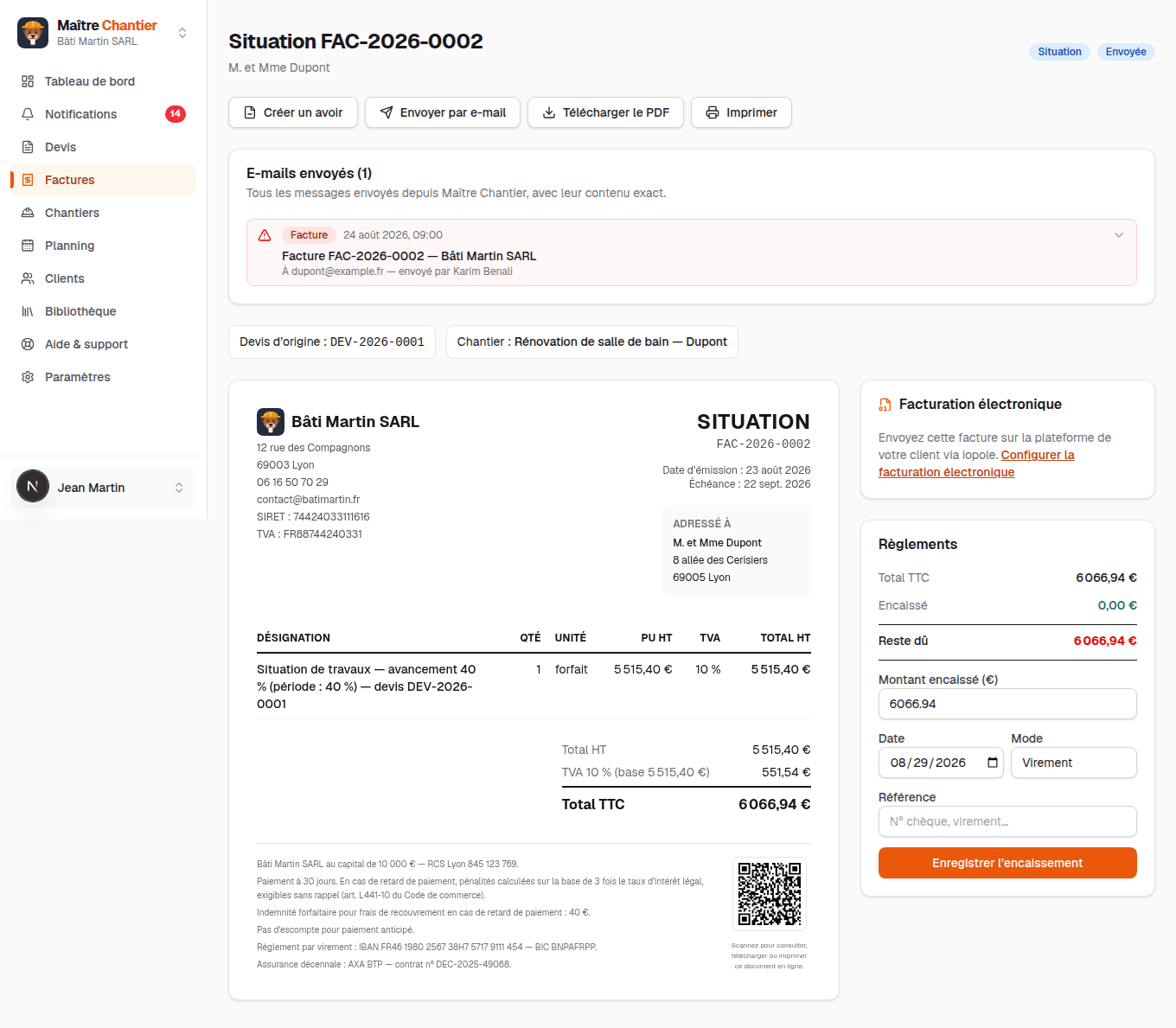Viewport: 1176px width, 1028px height.
Task: Click the 14 notifications badge
Action: [x=176, y=114]
